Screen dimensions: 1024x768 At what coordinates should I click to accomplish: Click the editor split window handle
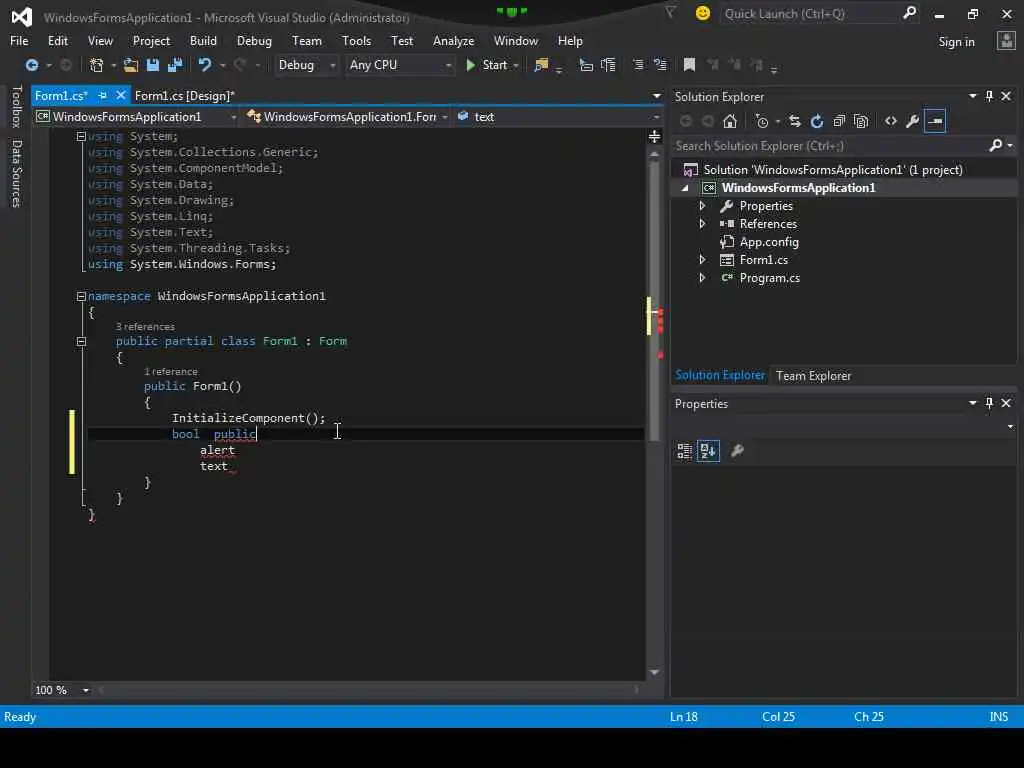tap(654, 136)
